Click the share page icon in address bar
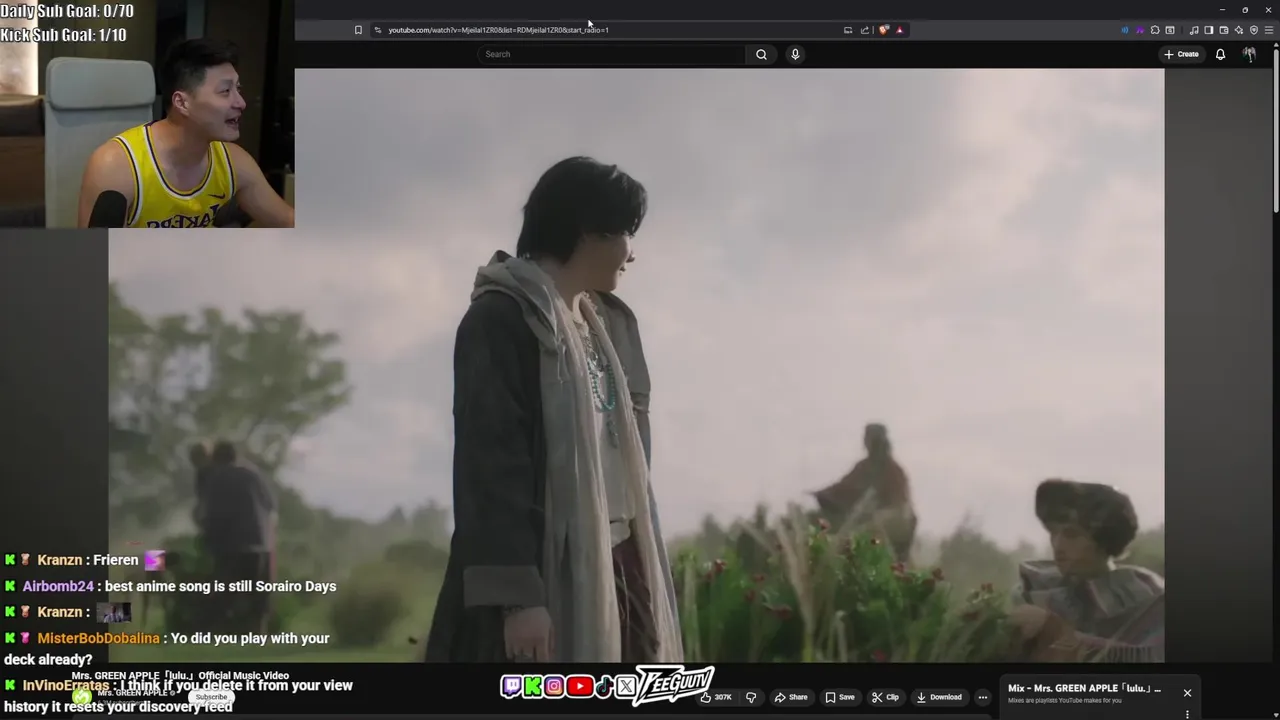The width and height of the screenshot is (1280, 720). 865,30
